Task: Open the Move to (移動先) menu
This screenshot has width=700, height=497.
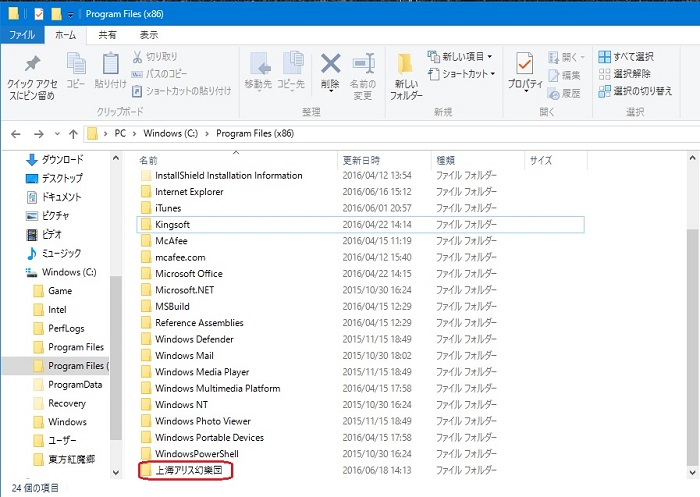Action: coord(258,71)
